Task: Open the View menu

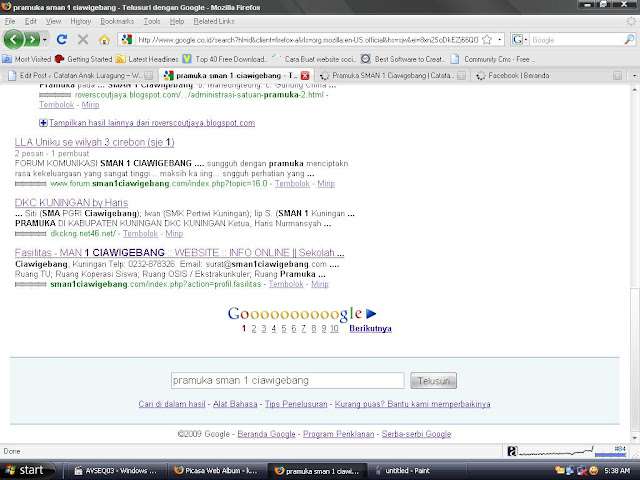Action: (x=53, y=21)
